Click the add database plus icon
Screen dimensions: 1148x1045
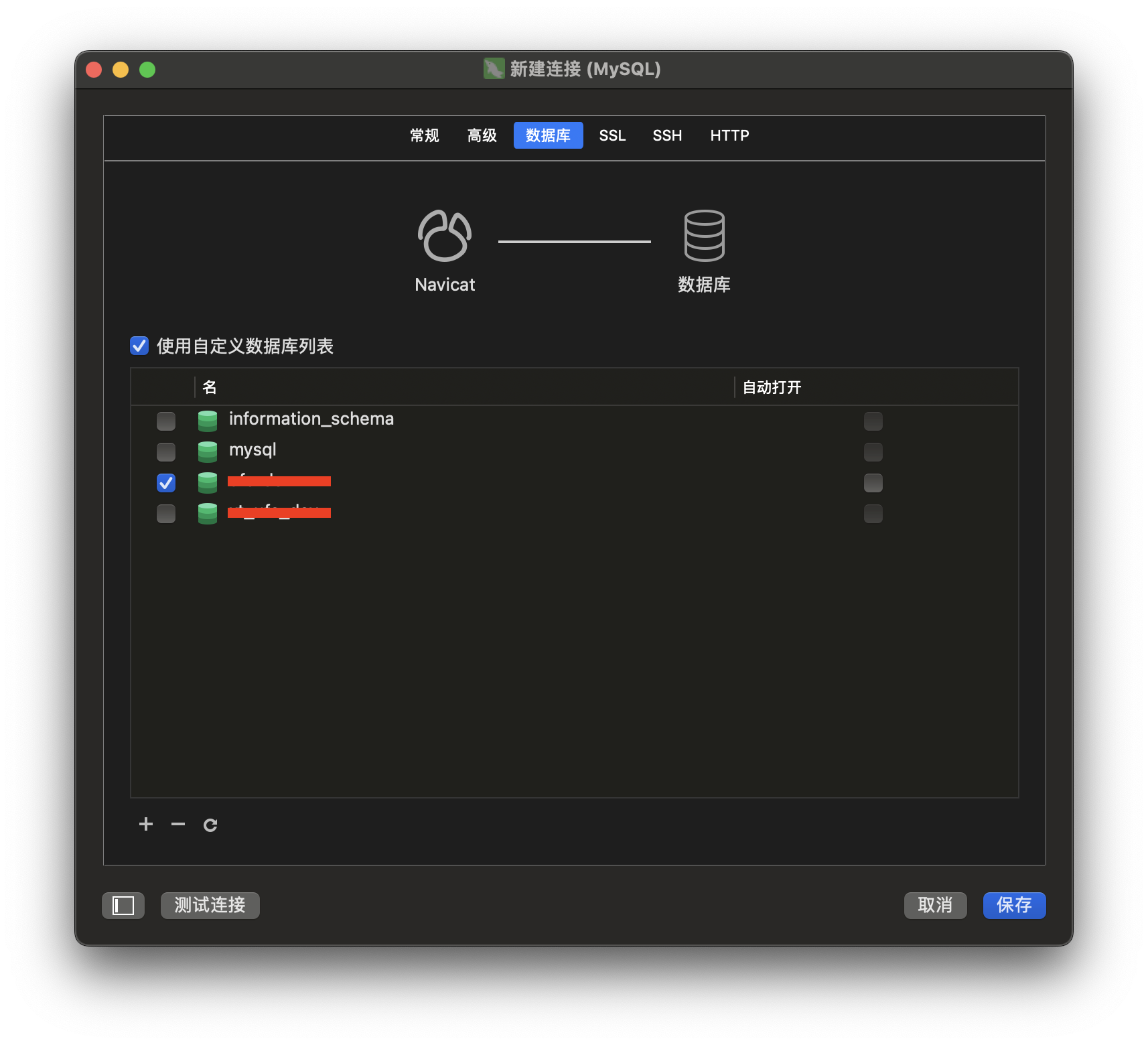point(146,824)
